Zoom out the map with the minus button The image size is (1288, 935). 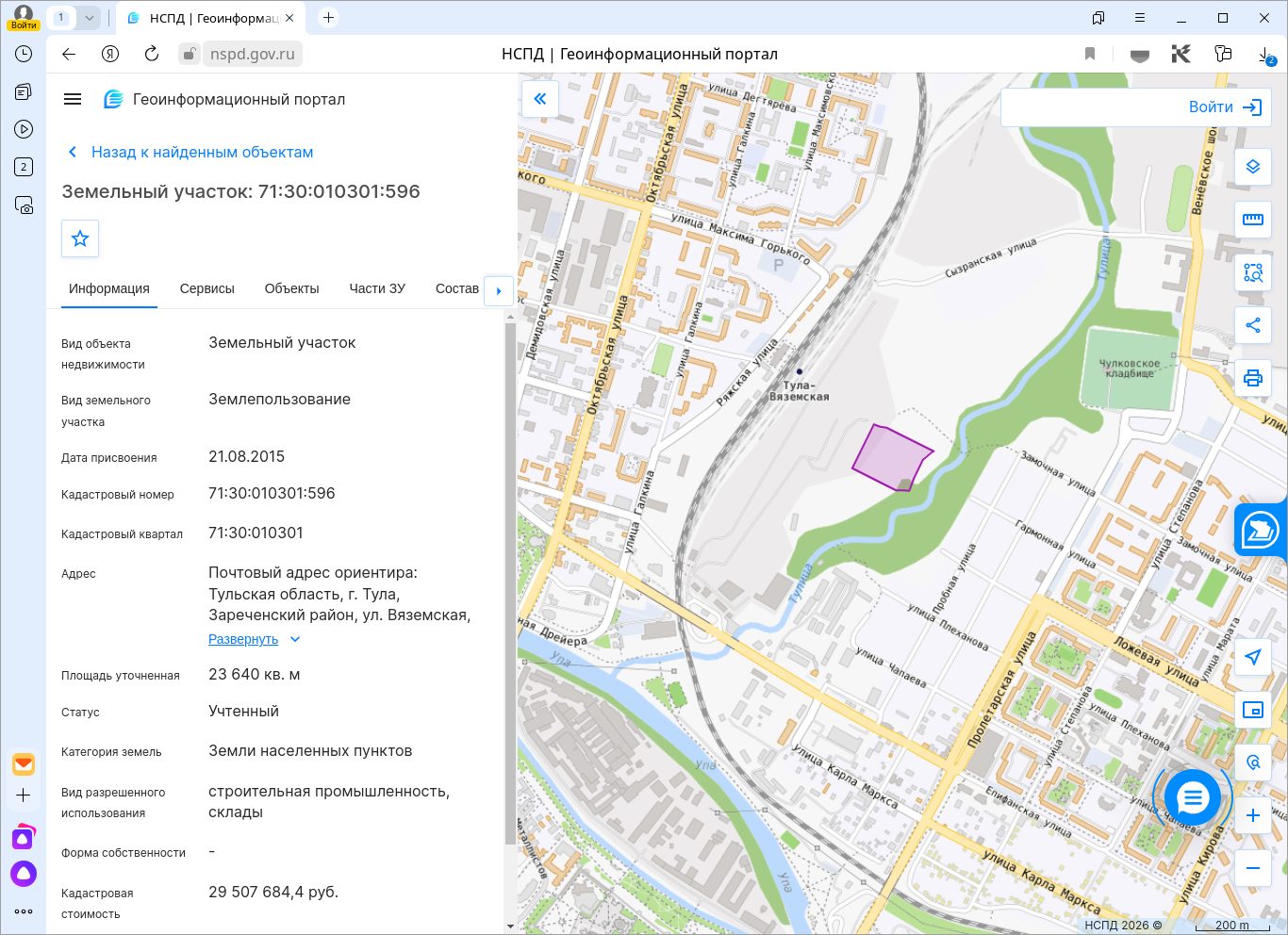1253,868
